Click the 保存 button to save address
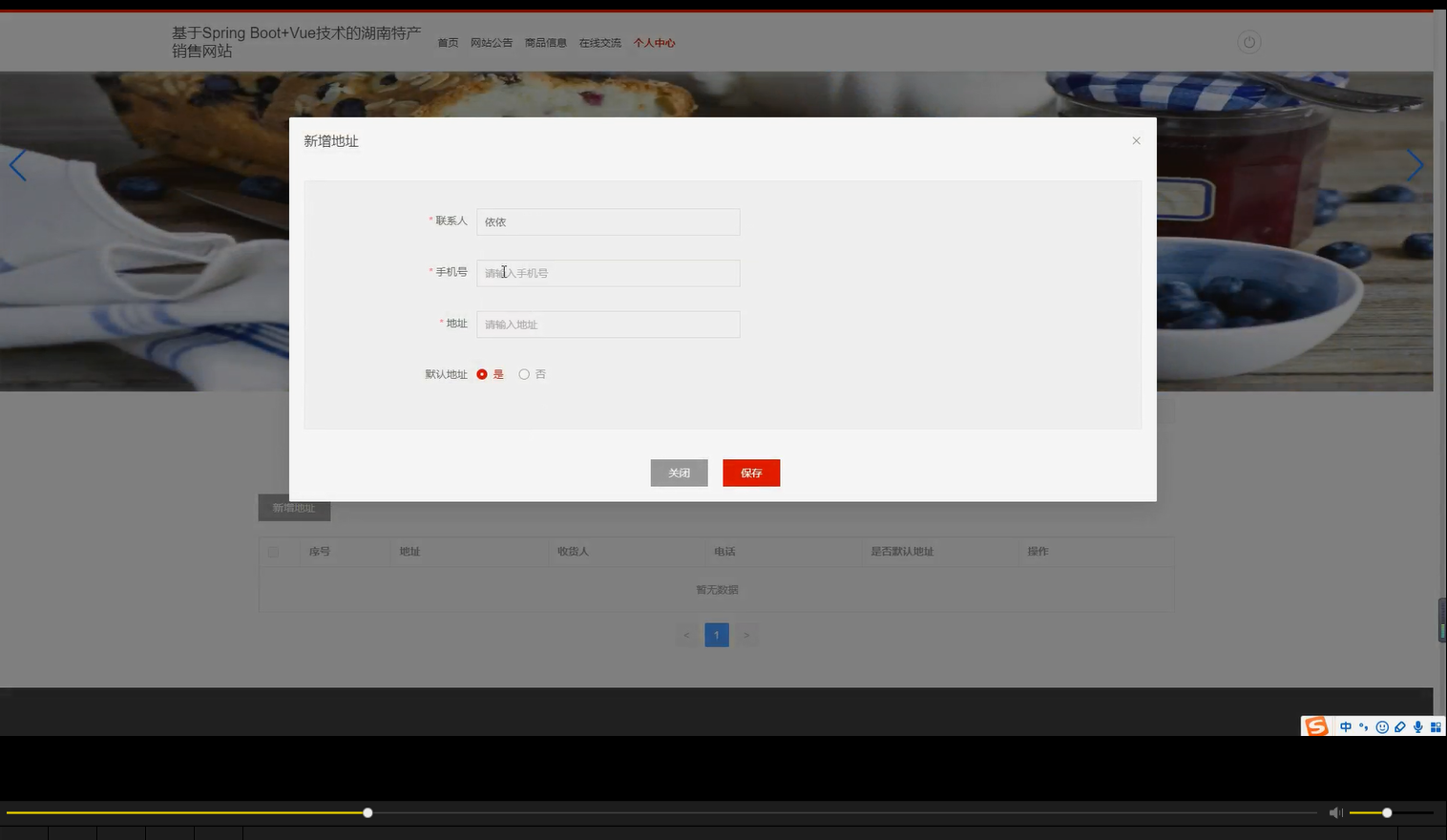The width and height of the screenshot is (1447, 840). pos(751,472)
